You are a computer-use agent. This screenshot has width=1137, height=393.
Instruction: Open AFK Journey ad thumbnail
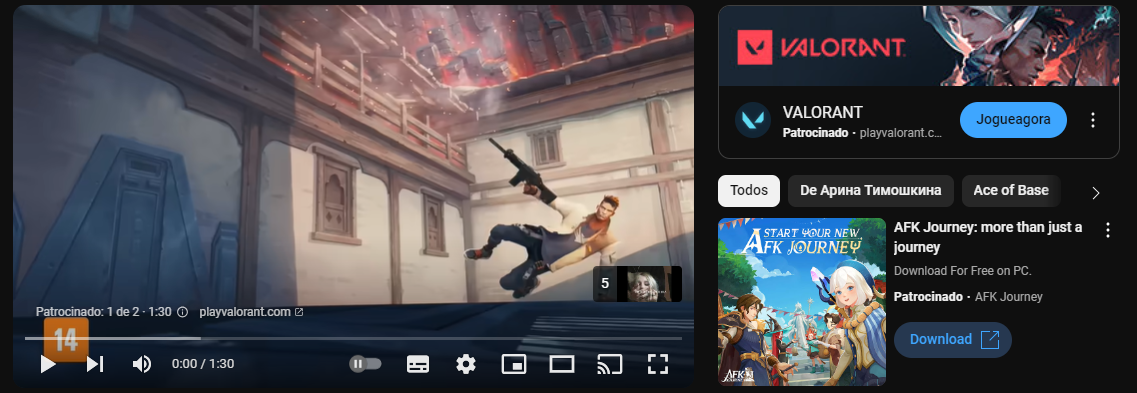coord(802,302)
